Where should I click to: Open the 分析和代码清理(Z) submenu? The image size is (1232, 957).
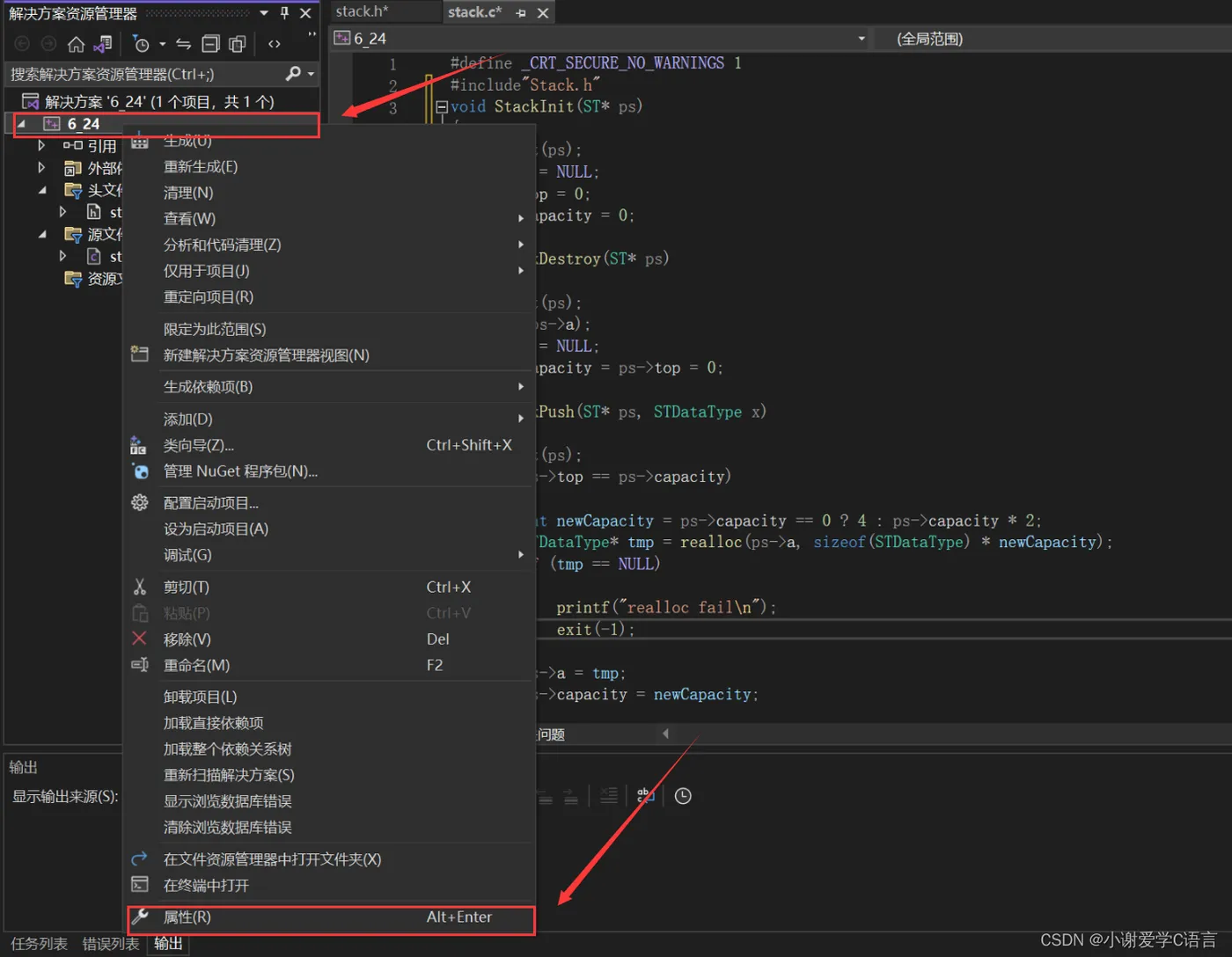click(x=329, y=245)
